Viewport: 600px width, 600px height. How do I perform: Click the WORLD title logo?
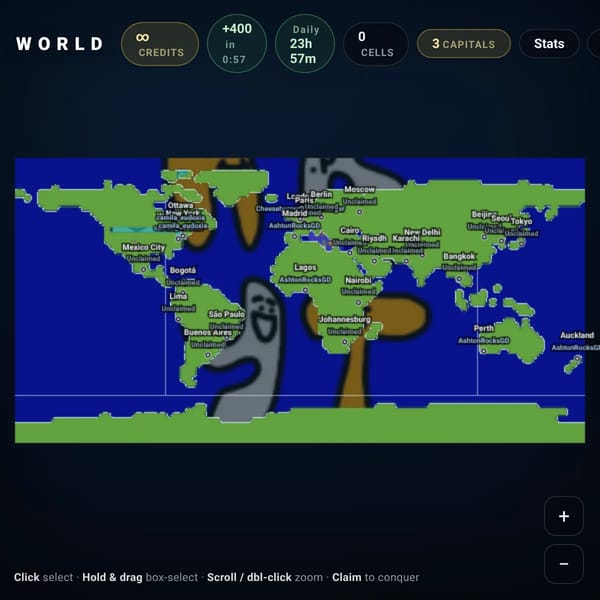point(60,44)
